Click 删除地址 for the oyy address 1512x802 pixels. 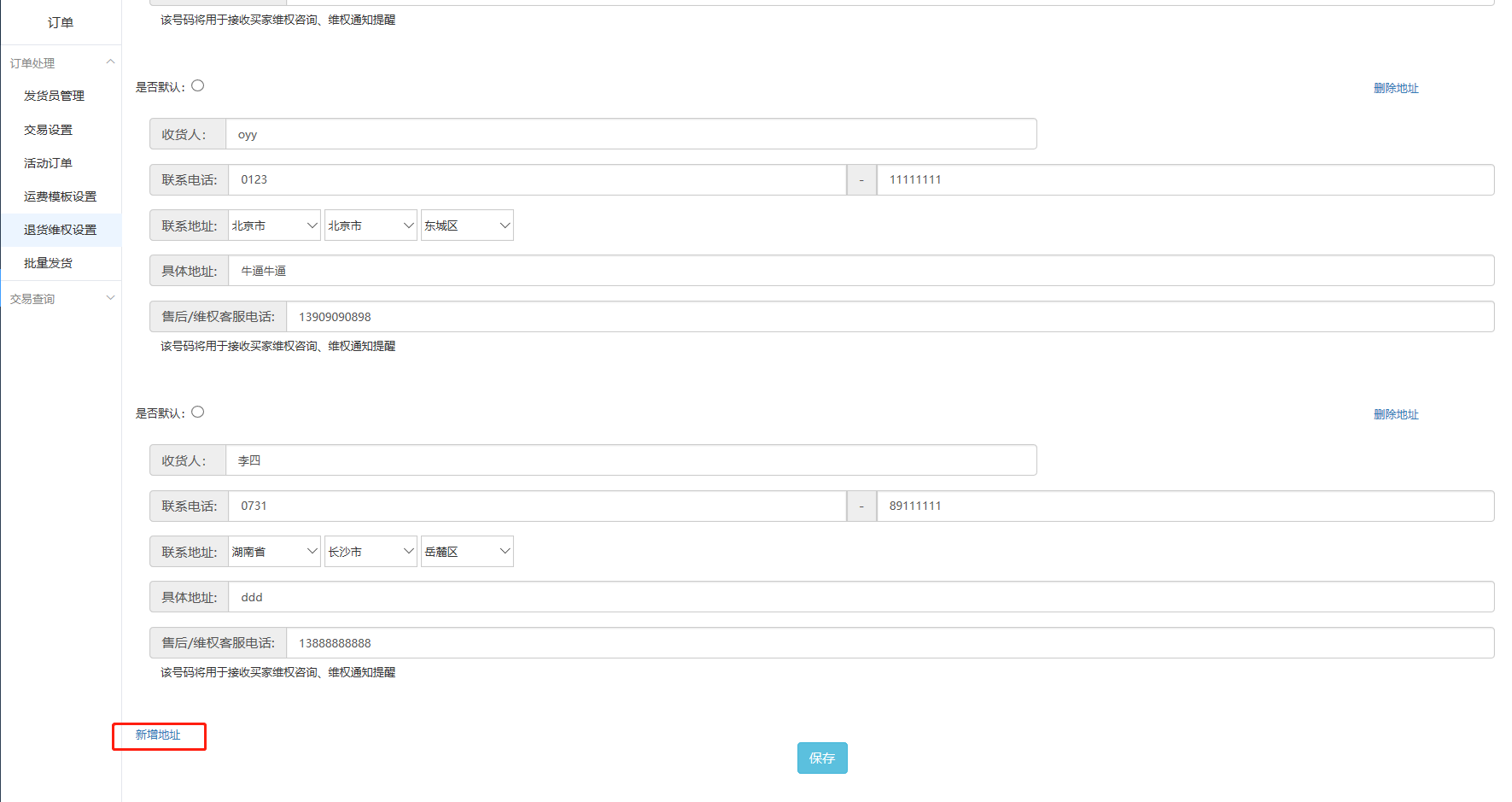pos(1396,88)
